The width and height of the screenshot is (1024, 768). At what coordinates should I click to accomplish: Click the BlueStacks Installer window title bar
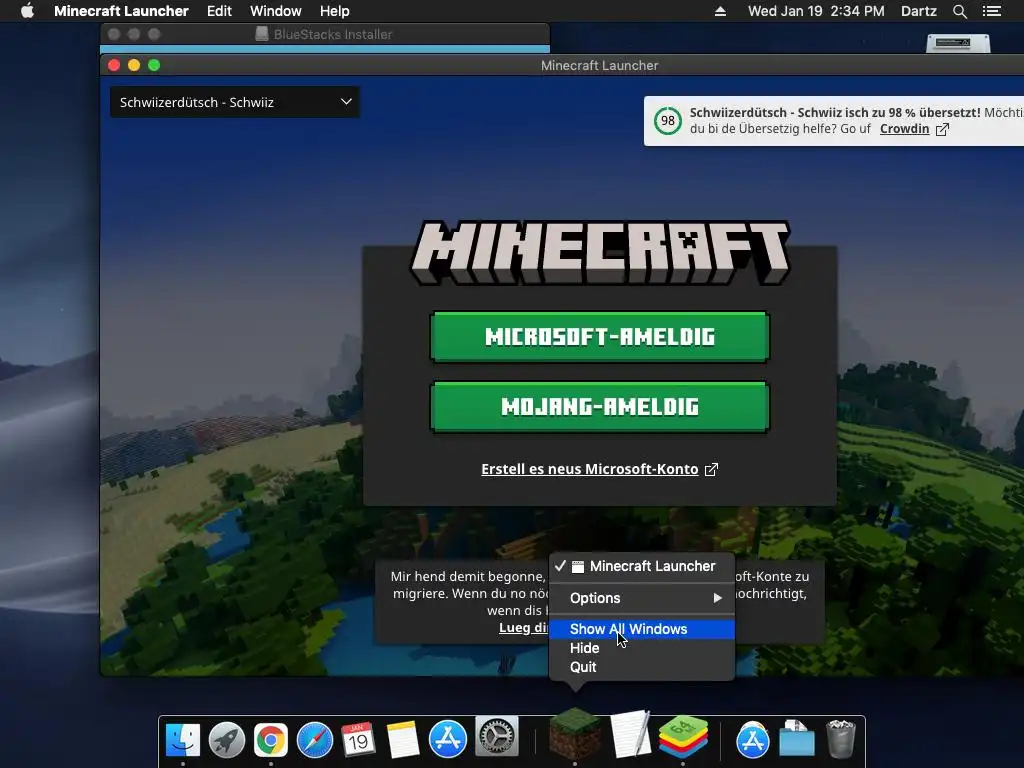pyautogui.click(x=325, y=34)
